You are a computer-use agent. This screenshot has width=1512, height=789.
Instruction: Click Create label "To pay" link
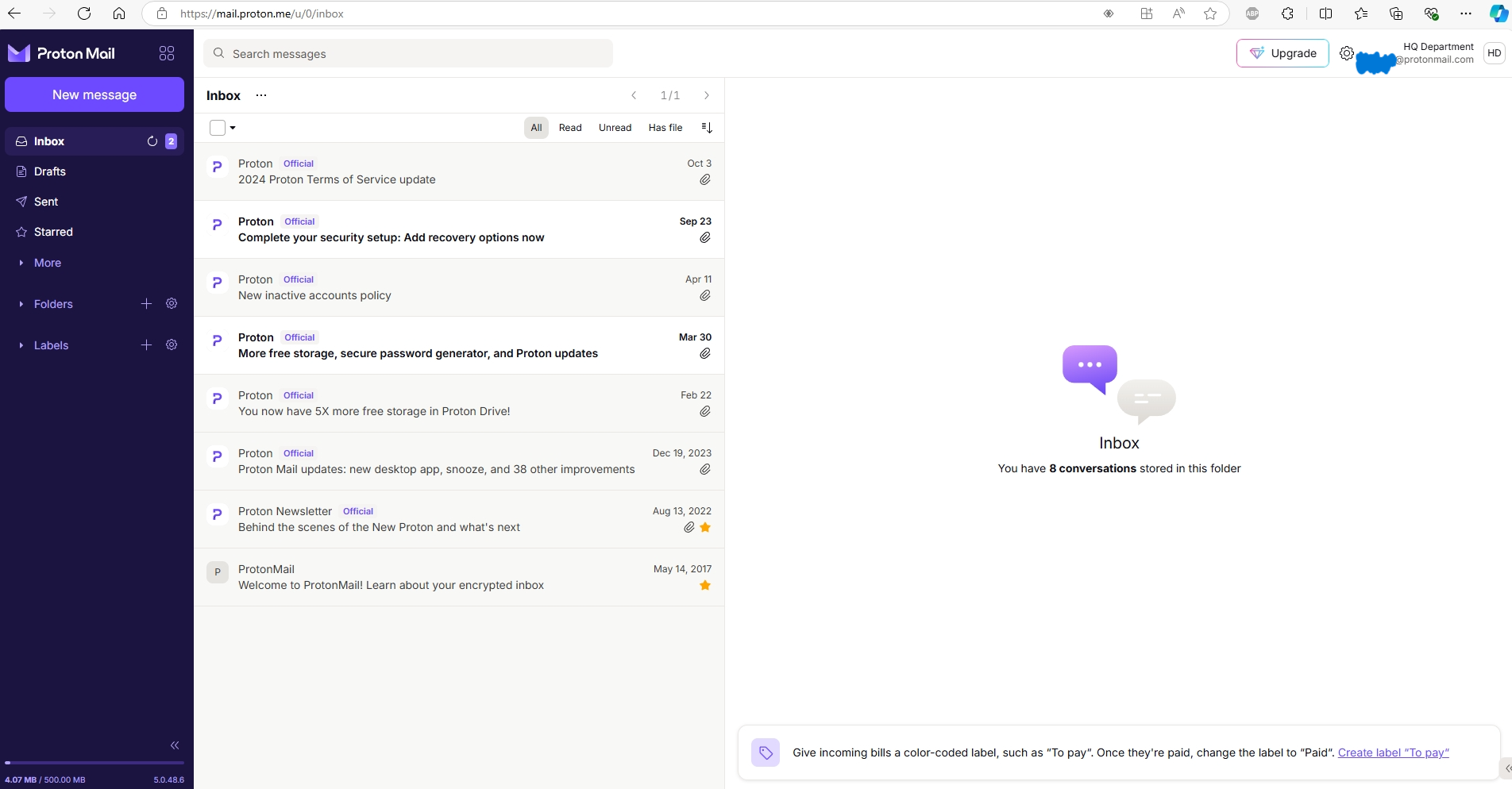click(1393, 752)
